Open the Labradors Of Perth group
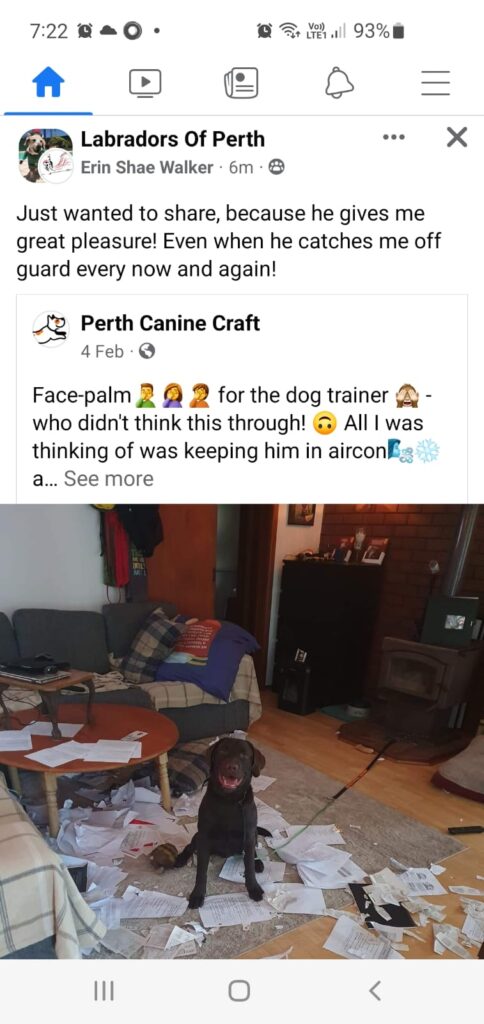Screen dimensions: 484x1024 coord(173,138)
